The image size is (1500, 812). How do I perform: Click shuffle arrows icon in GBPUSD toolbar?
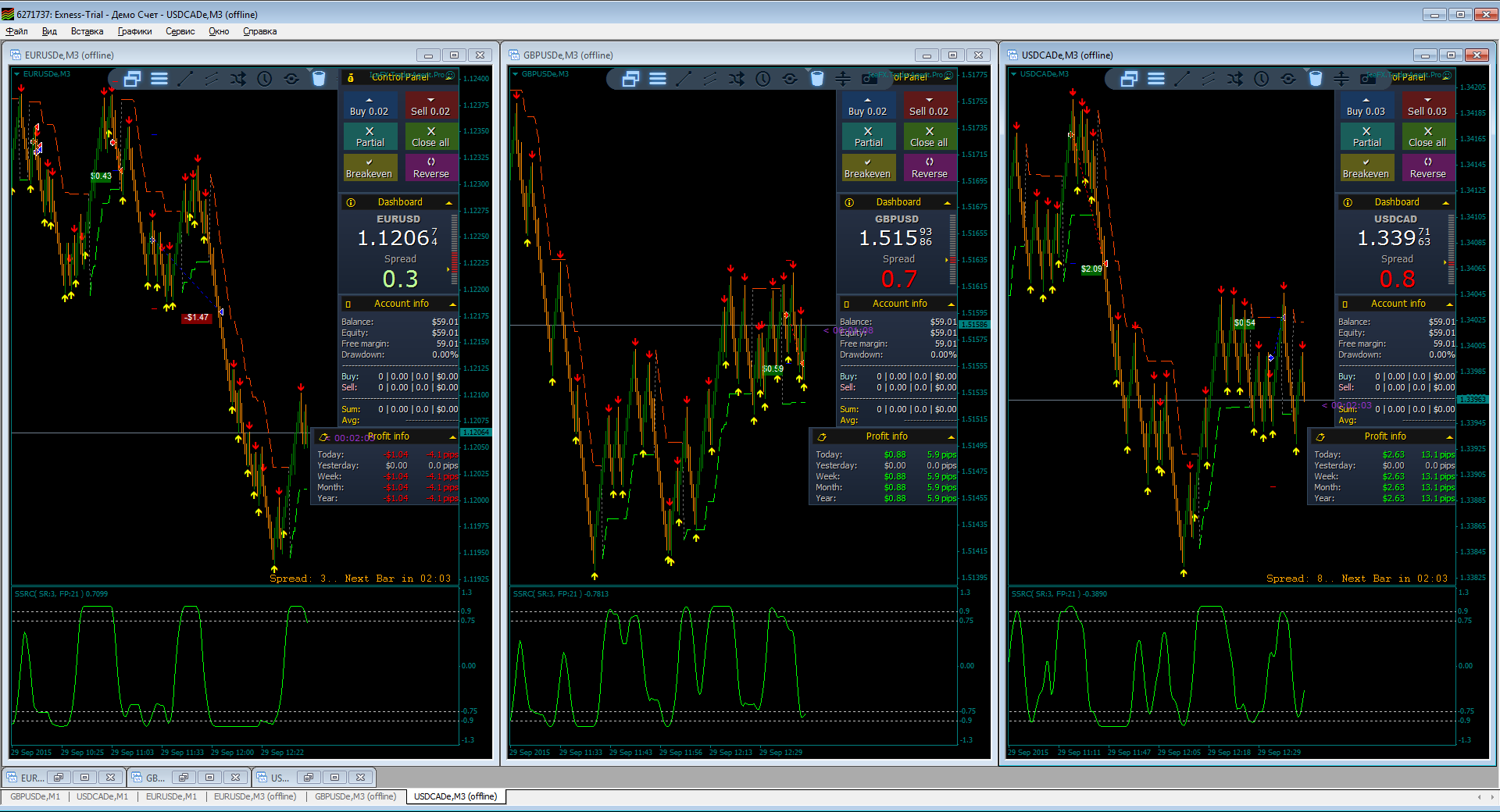click(737, 79)
